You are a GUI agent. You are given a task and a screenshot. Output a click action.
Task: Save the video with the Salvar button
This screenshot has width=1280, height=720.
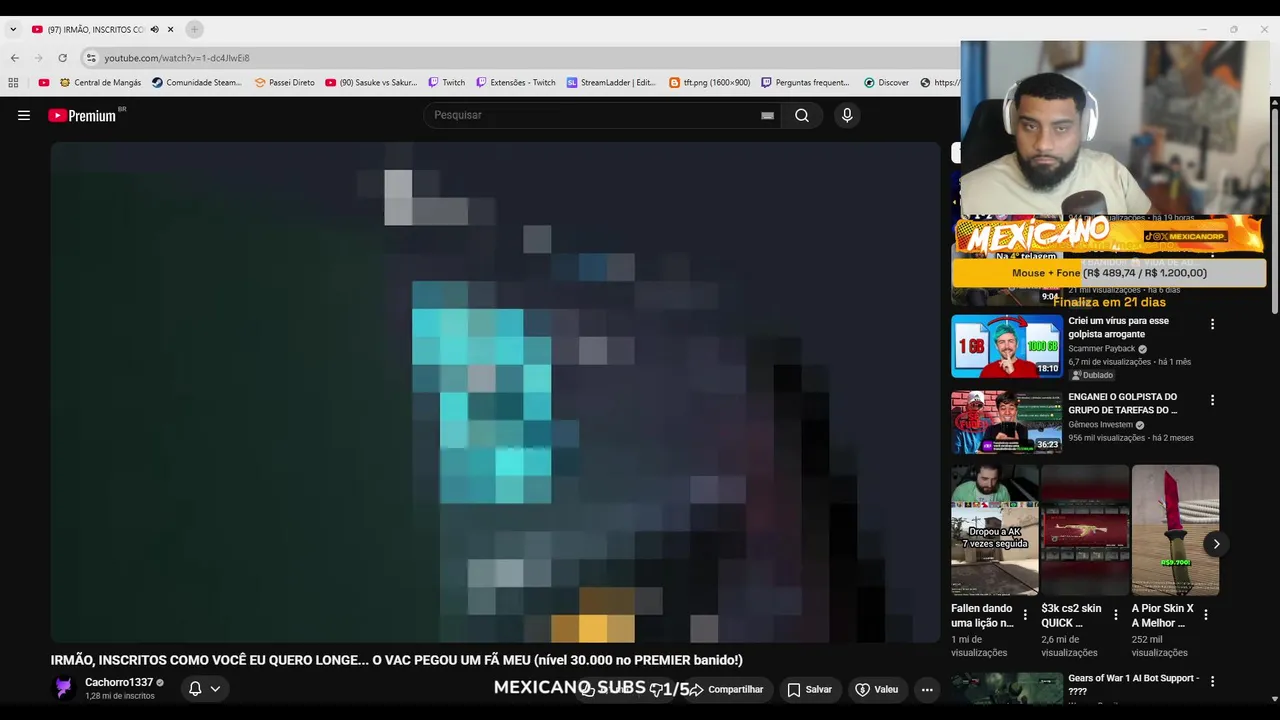click(x=809, y=689)
